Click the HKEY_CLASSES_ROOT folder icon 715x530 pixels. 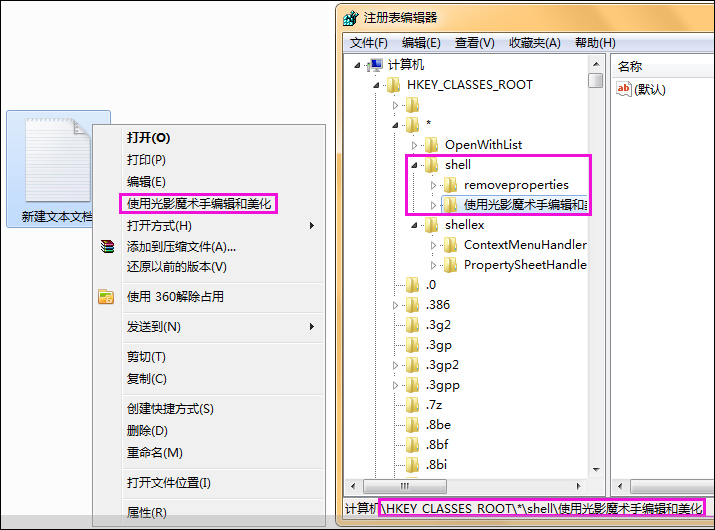click(394, 85)
